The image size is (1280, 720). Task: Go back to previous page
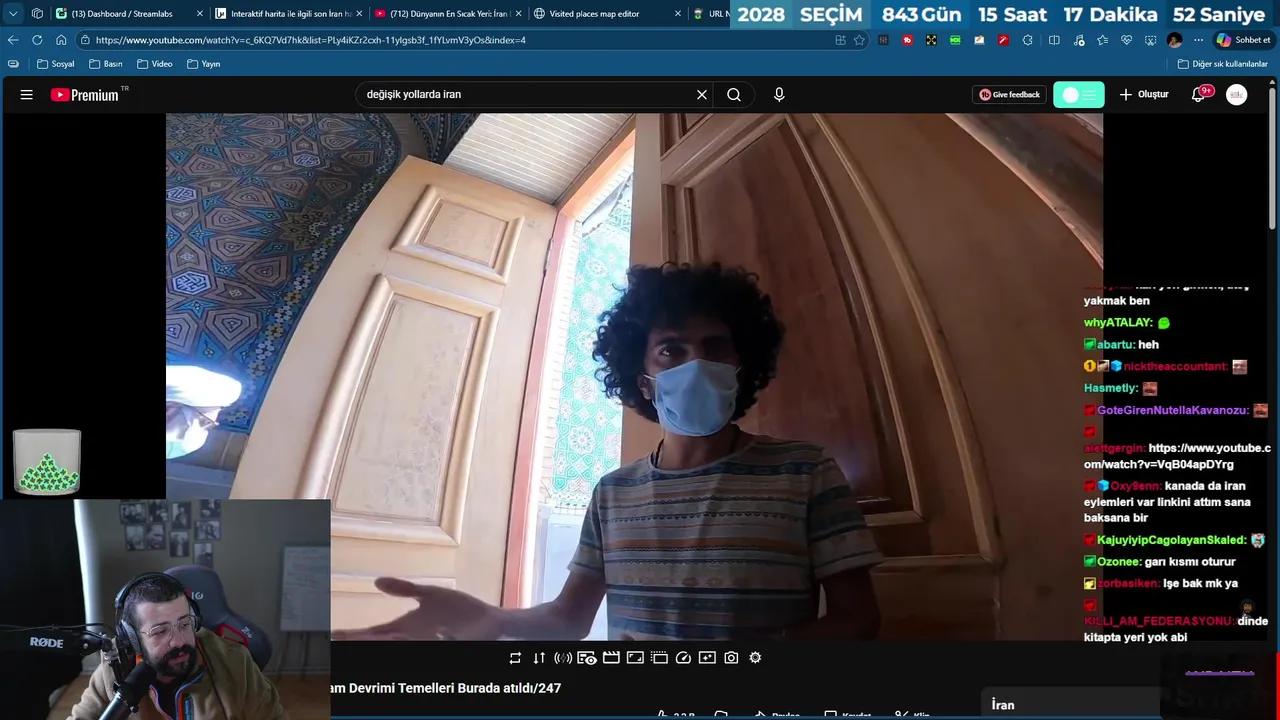point(13,40)
